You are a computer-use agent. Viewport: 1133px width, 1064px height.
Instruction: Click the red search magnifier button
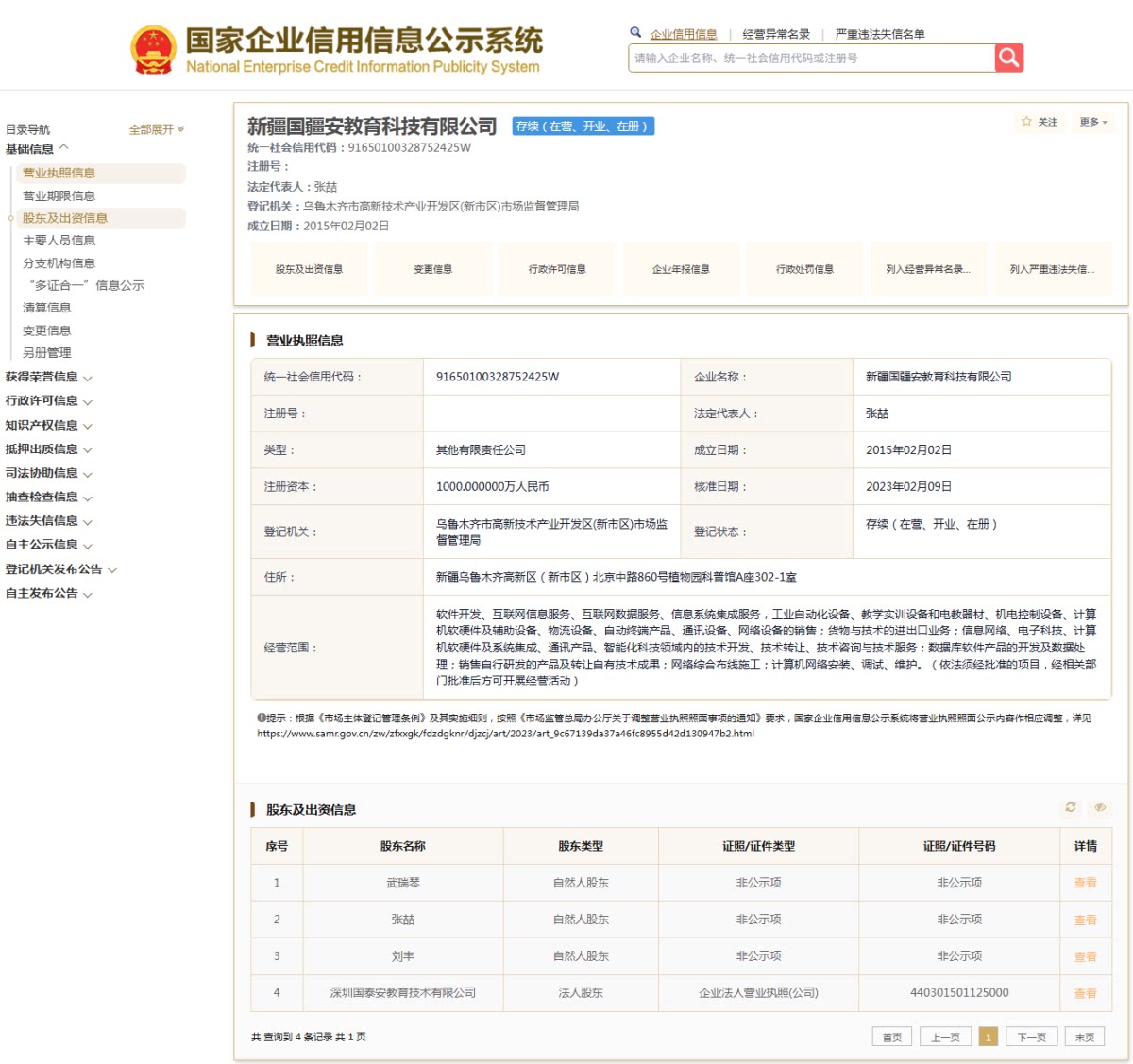[x=1009, y=58]
